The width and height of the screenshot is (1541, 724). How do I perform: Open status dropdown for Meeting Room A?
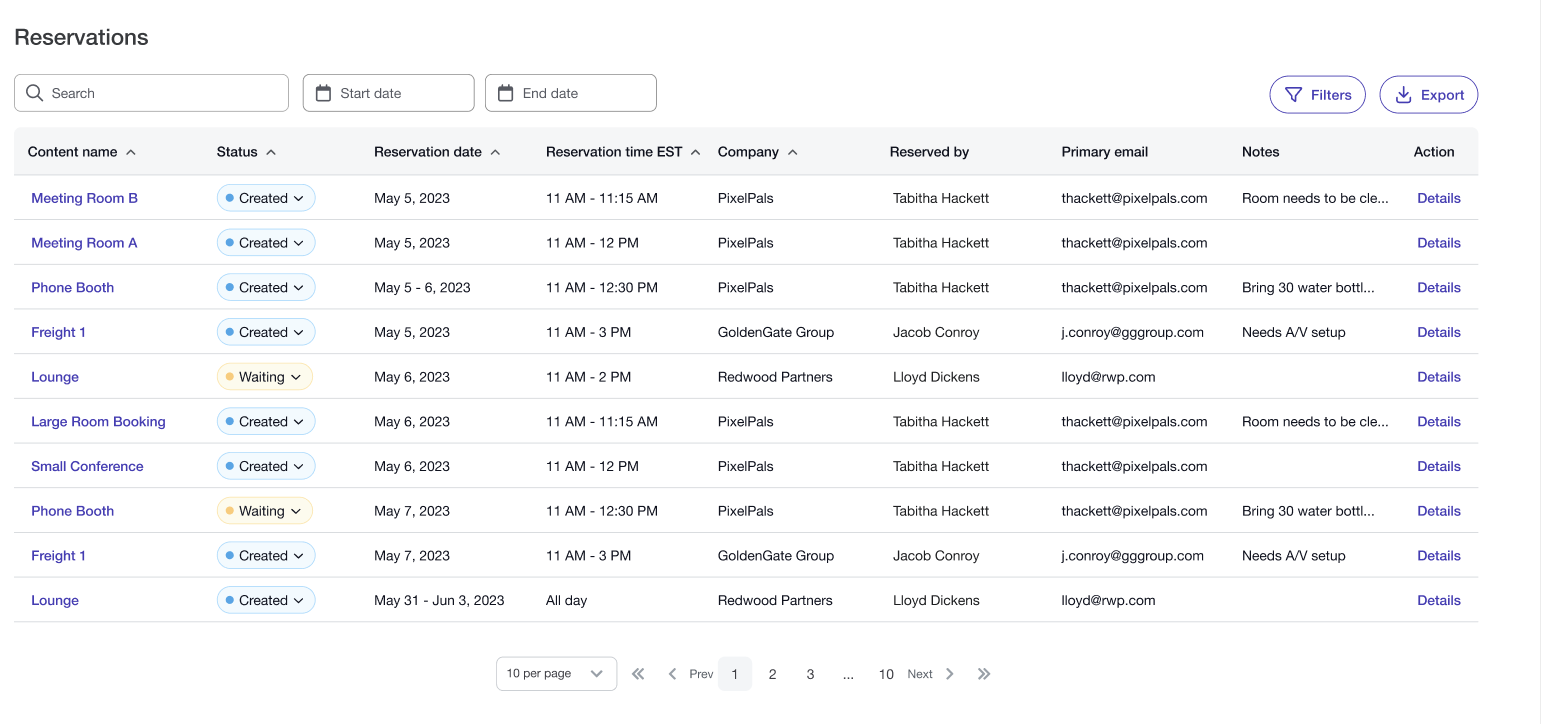coord(266,243)
